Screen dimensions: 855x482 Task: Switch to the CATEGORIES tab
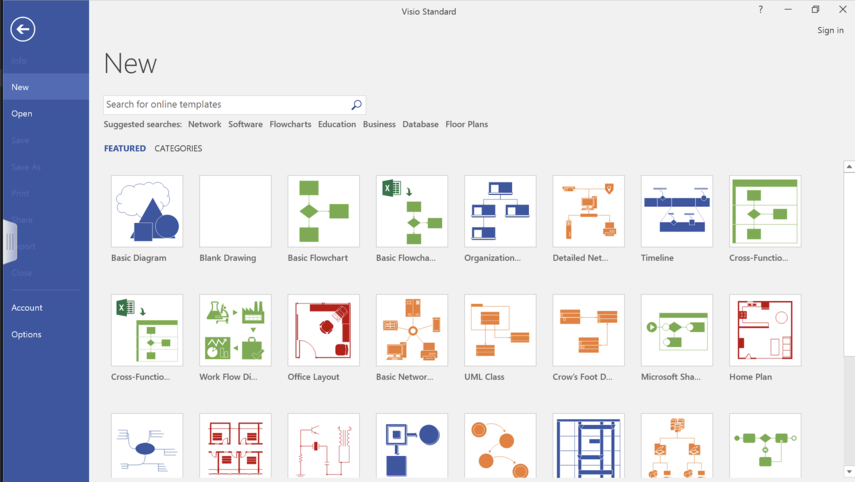point(178,149)
